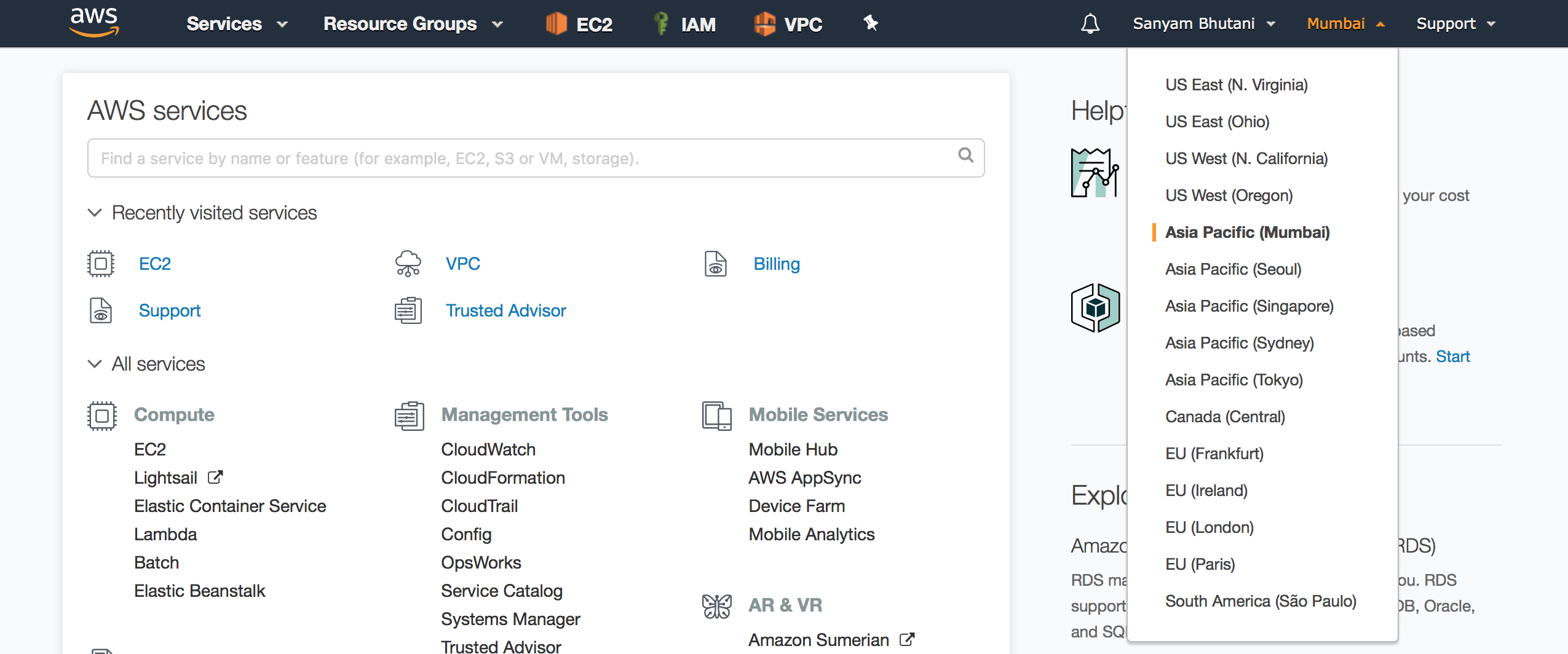1568x654 pixels.
Task: Click the Support document icon
Action: (x=101, y=310)
